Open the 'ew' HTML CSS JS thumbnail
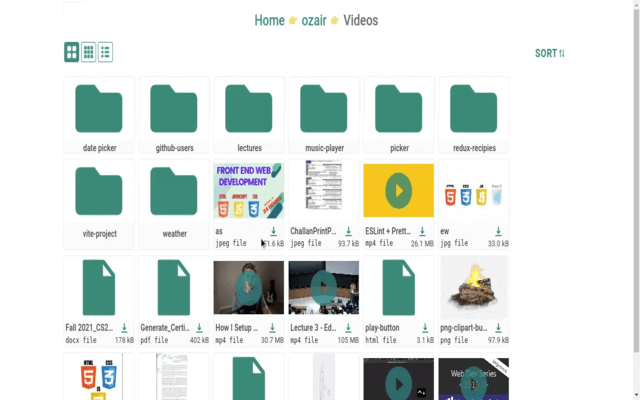 [x=474, y=195]
